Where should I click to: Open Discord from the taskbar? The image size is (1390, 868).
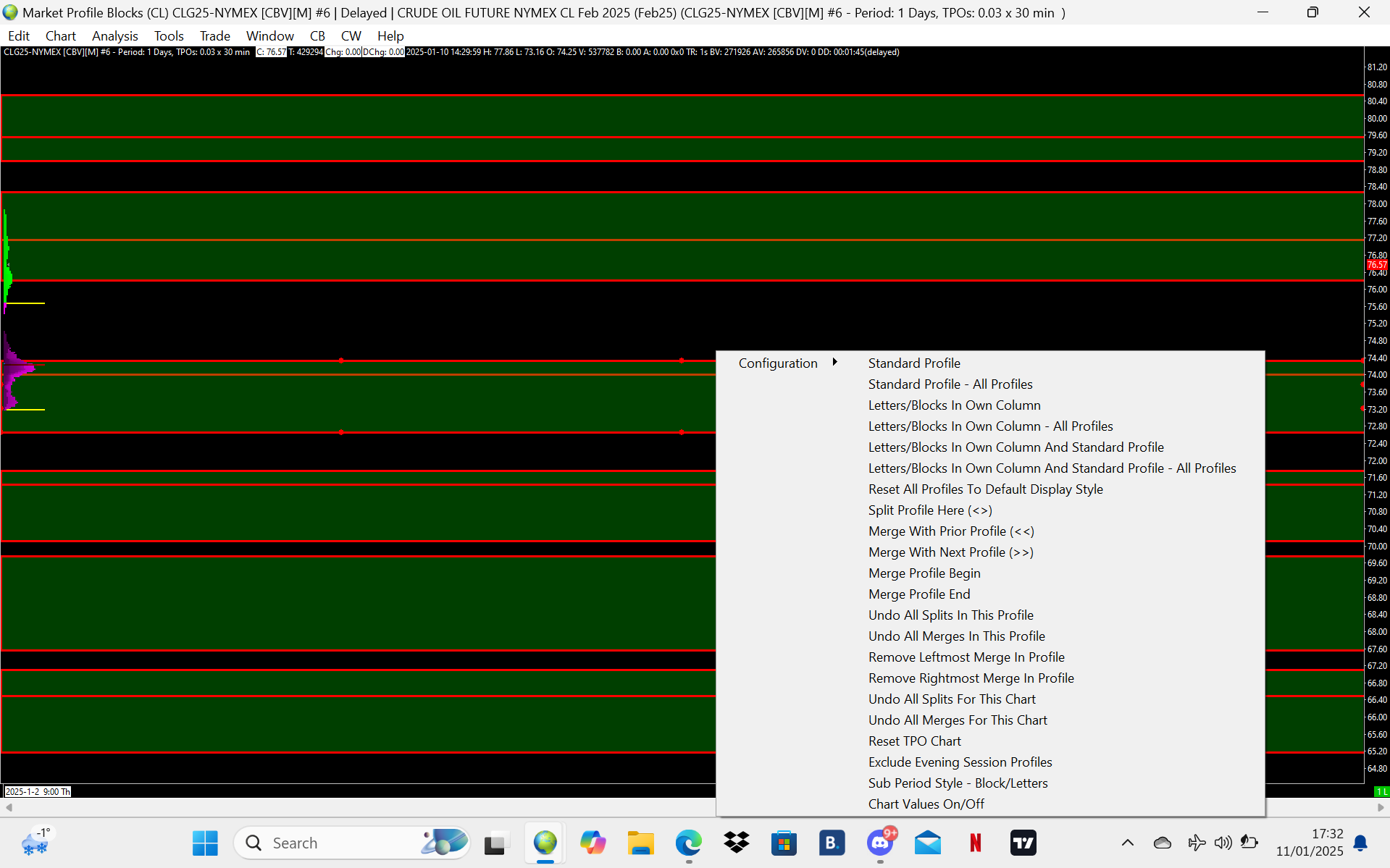point(880,843)
